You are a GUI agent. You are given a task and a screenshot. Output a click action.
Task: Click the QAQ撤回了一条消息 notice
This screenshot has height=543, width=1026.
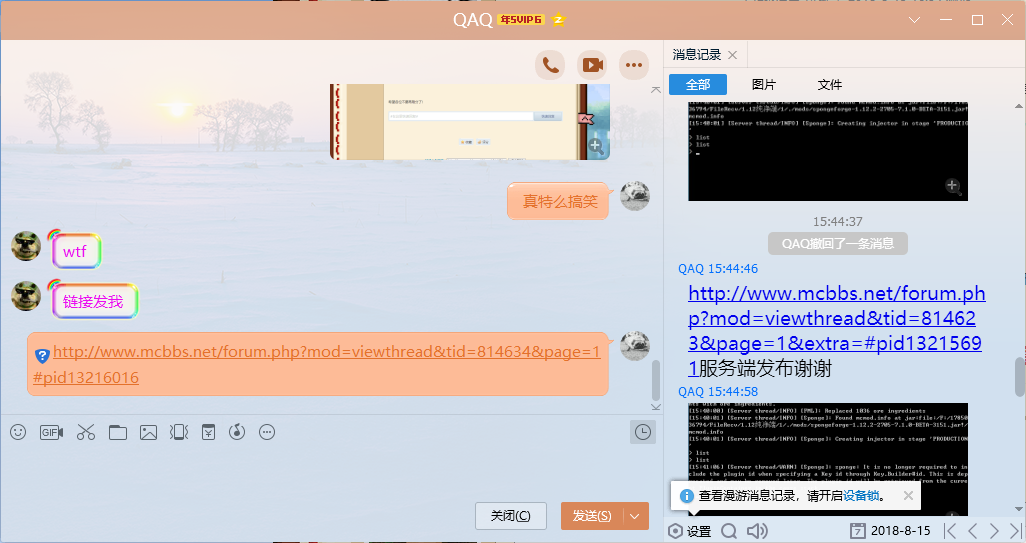[838, 244]
